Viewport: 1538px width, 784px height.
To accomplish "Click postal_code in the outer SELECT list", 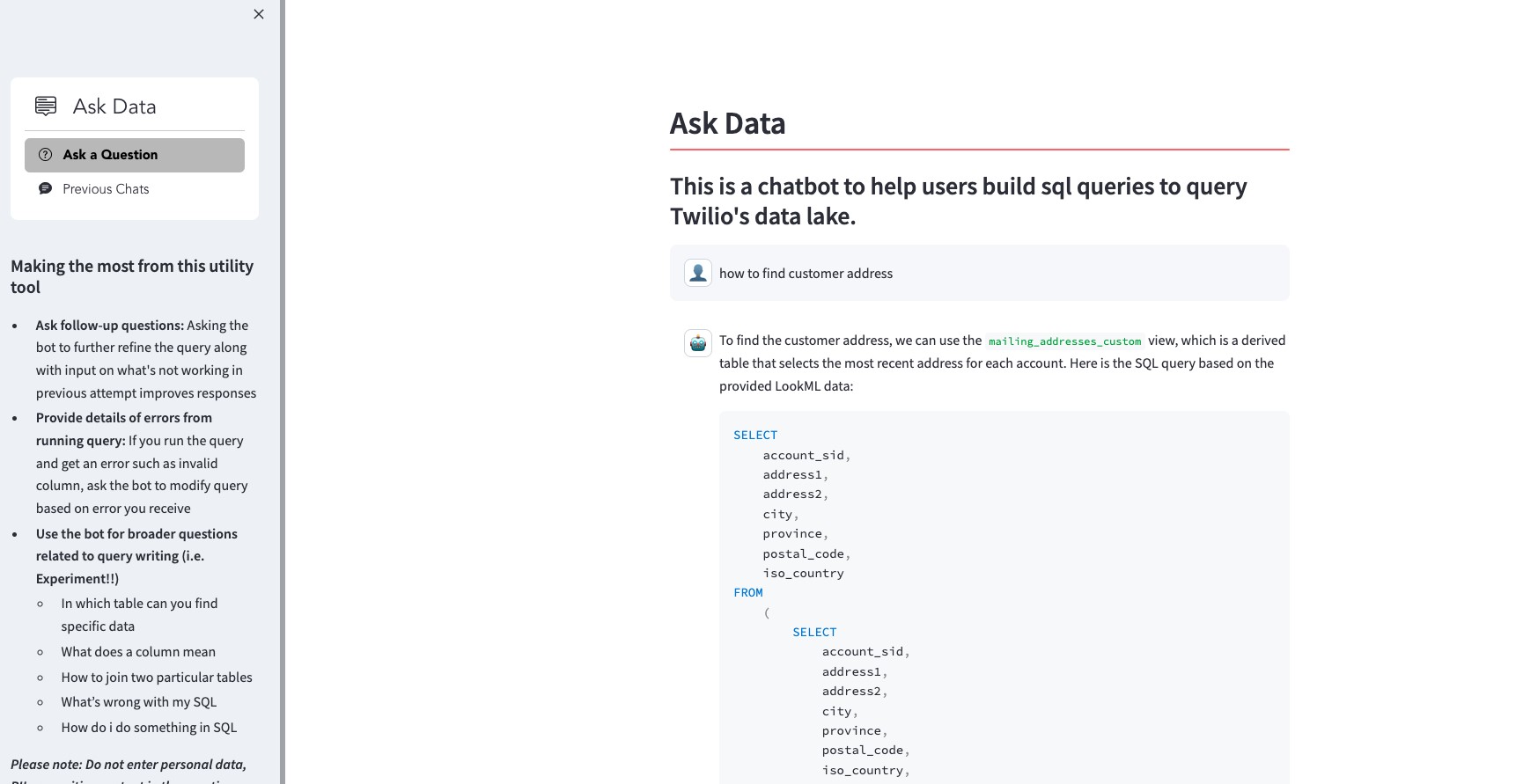I will [x=804, y=553].
